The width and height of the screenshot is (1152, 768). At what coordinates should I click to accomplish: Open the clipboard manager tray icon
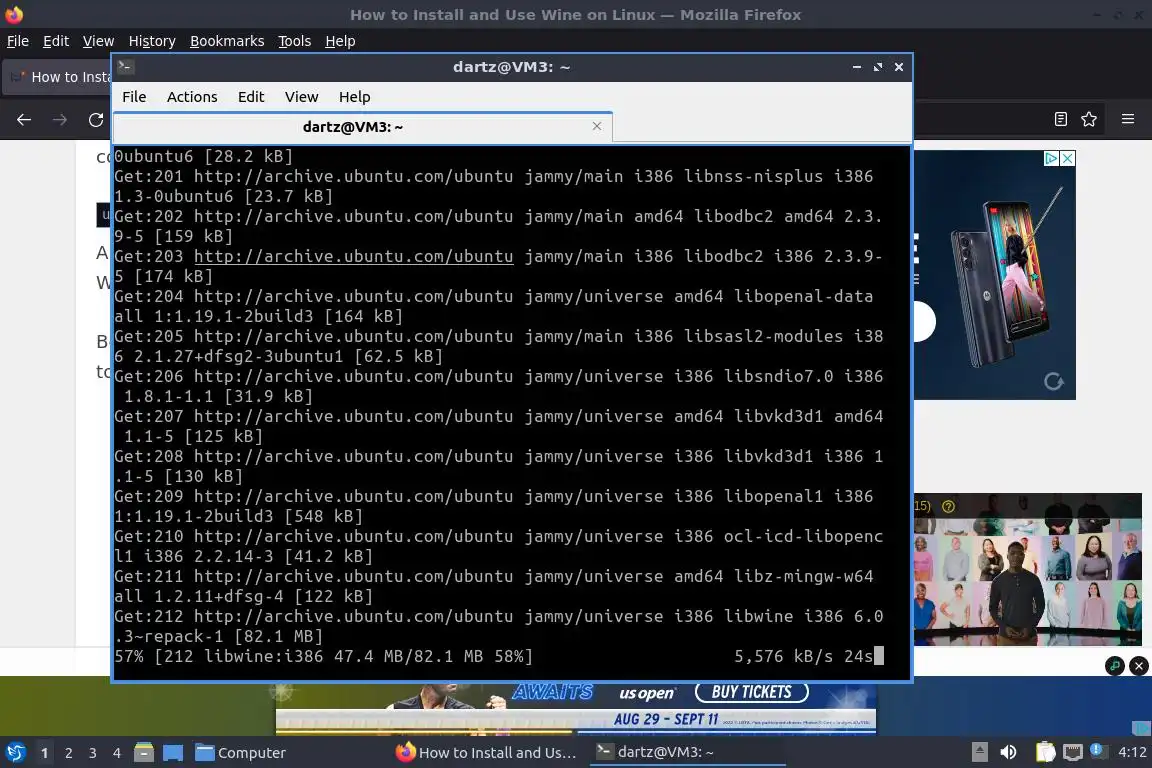(x=1045, y=752)
